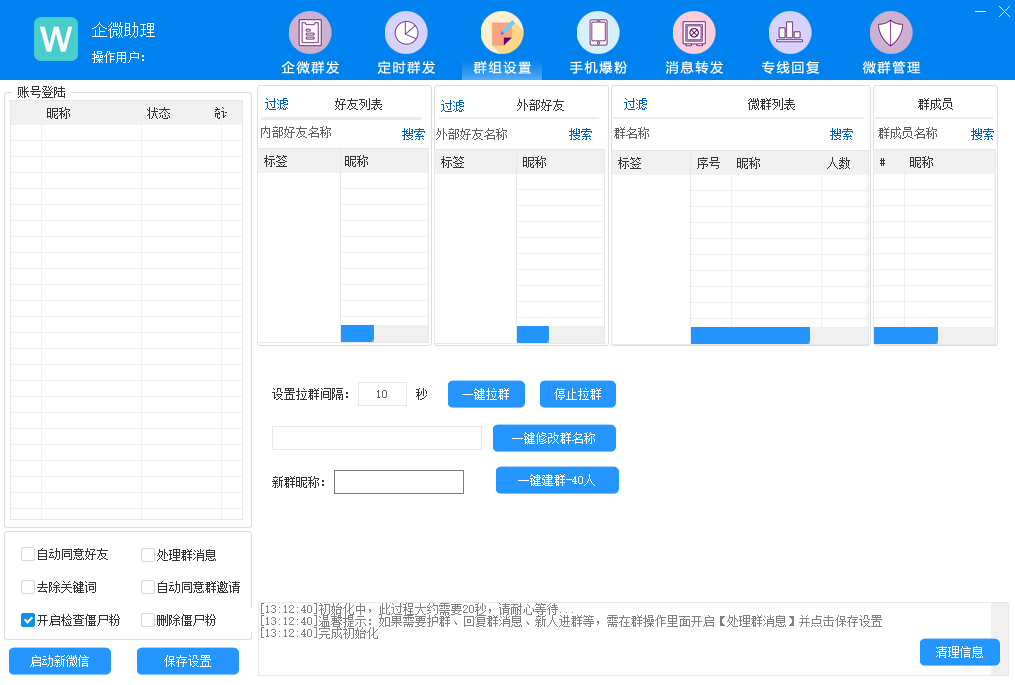Select the 群组设置 icon
Screen dimensions: 1015x685
(502, 33)
